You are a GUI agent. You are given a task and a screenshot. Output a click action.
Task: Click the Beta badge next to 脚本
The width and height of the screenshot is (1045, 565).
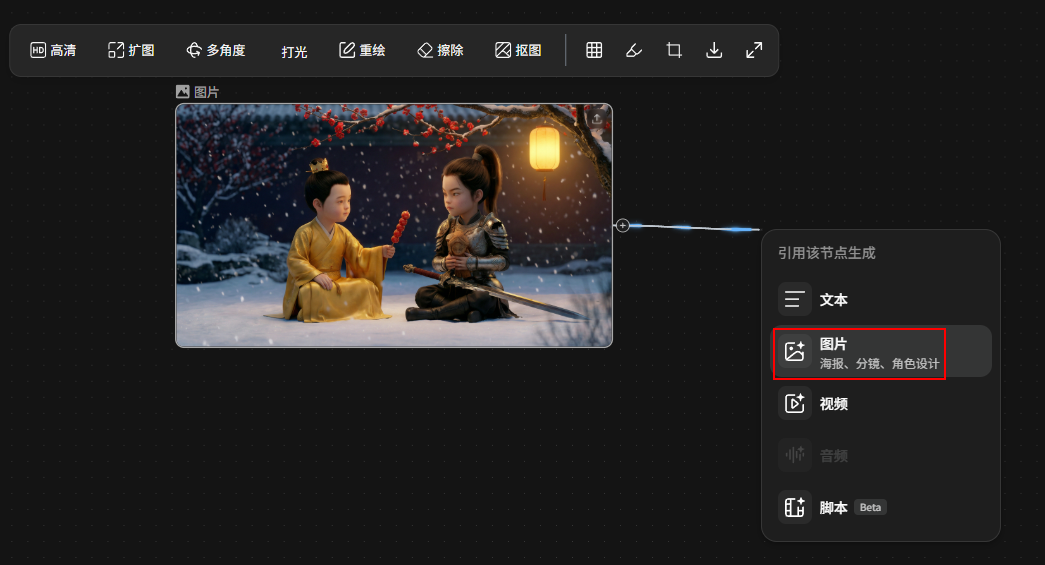pyautogui.click(x=870, y=508)
